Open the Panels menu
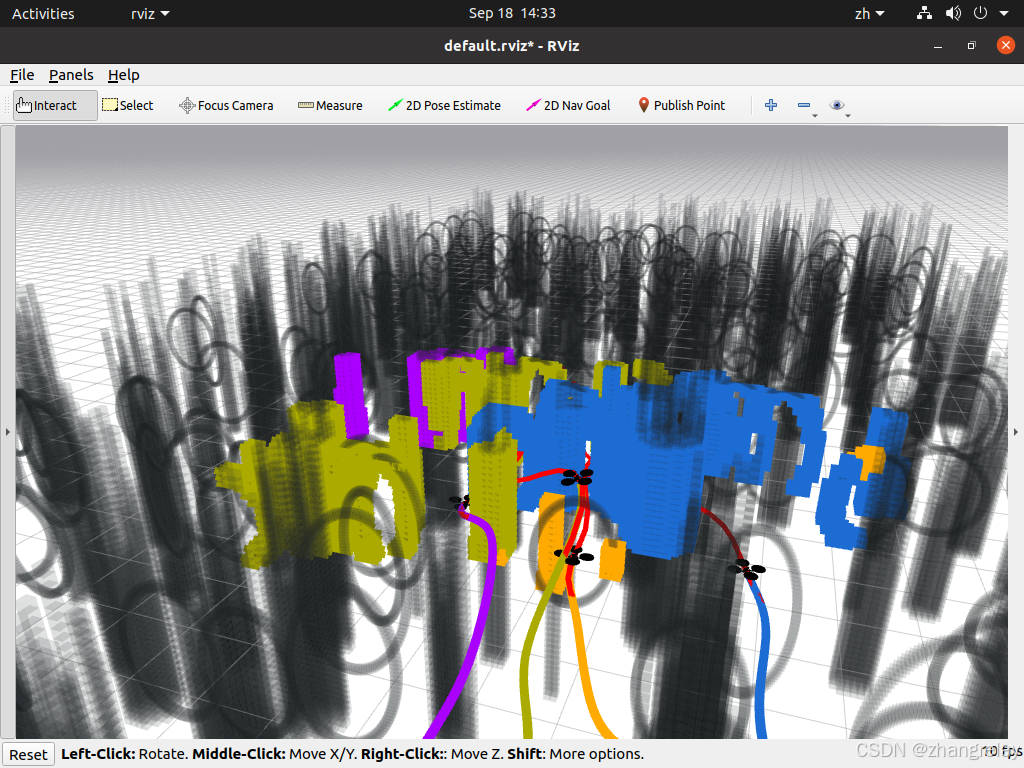 [x=71, y=75]
